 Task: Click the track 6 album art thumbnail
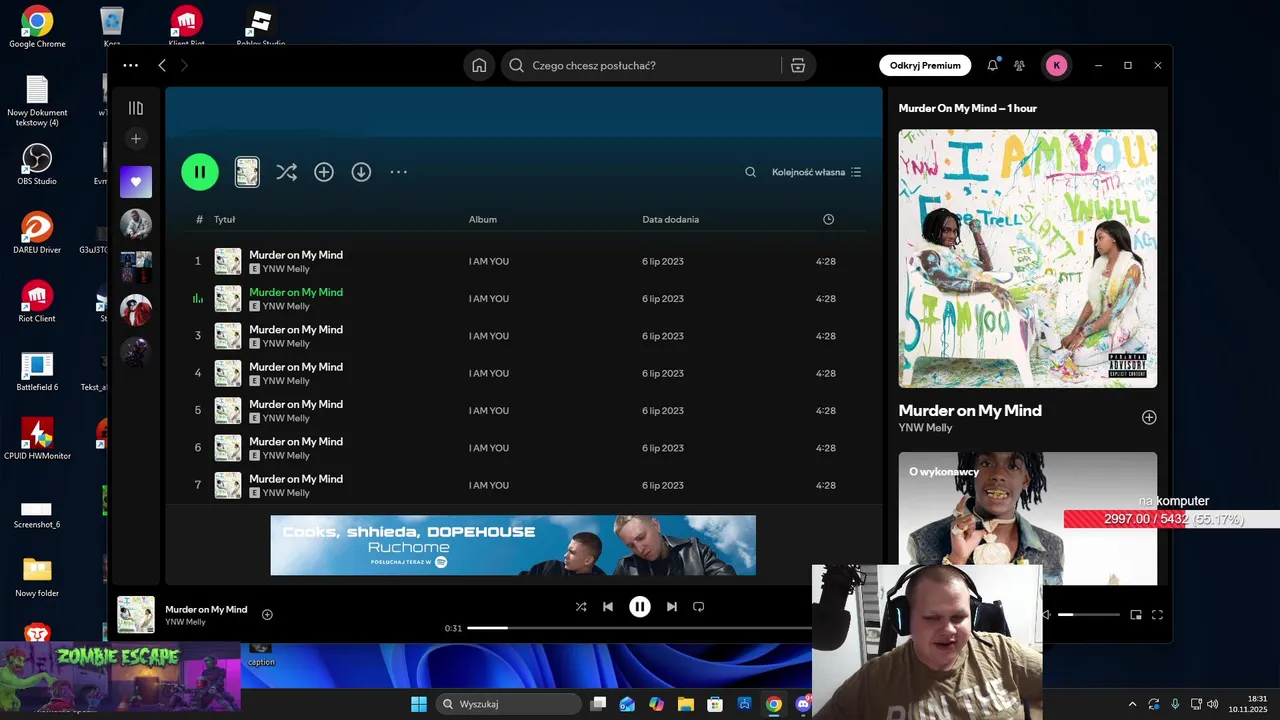[228, 448]
